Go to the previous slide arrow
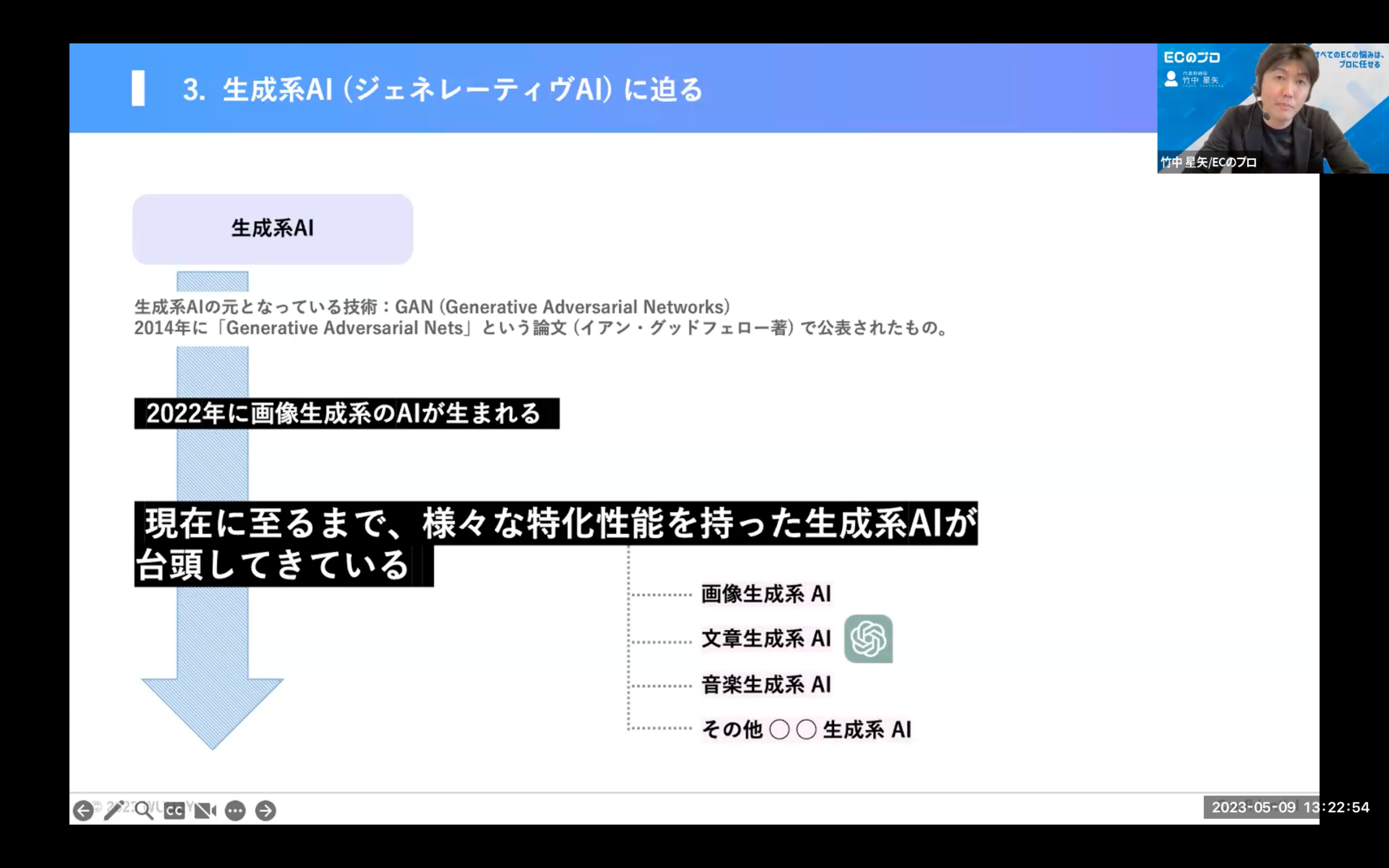This screenshot has height=868, width=1389. click(x=83, y=810)
